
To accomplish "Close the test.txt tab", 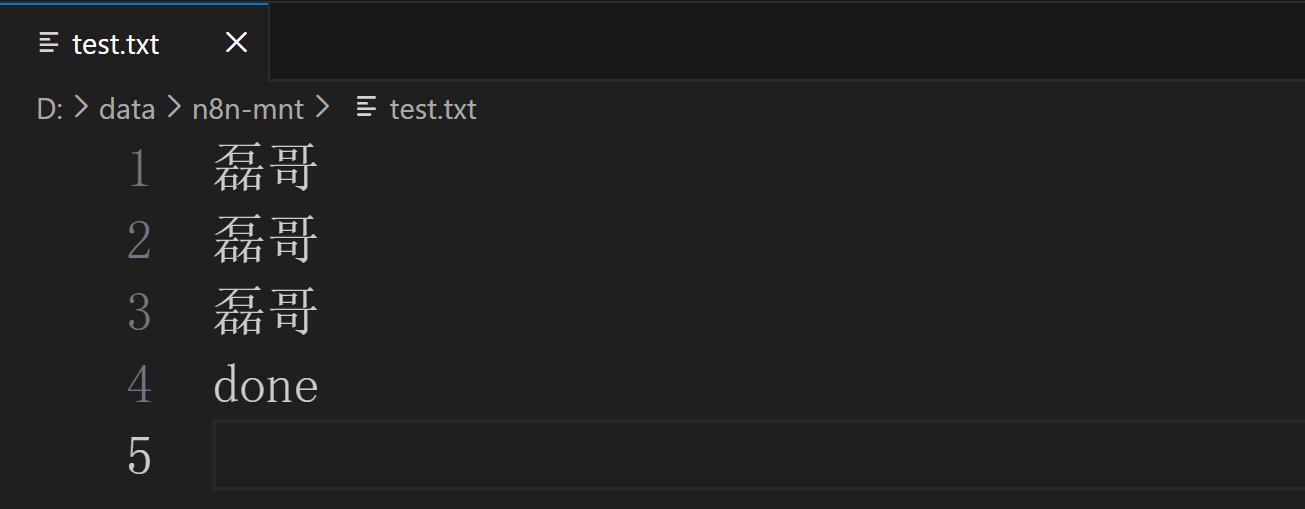I will pos(236,42).
